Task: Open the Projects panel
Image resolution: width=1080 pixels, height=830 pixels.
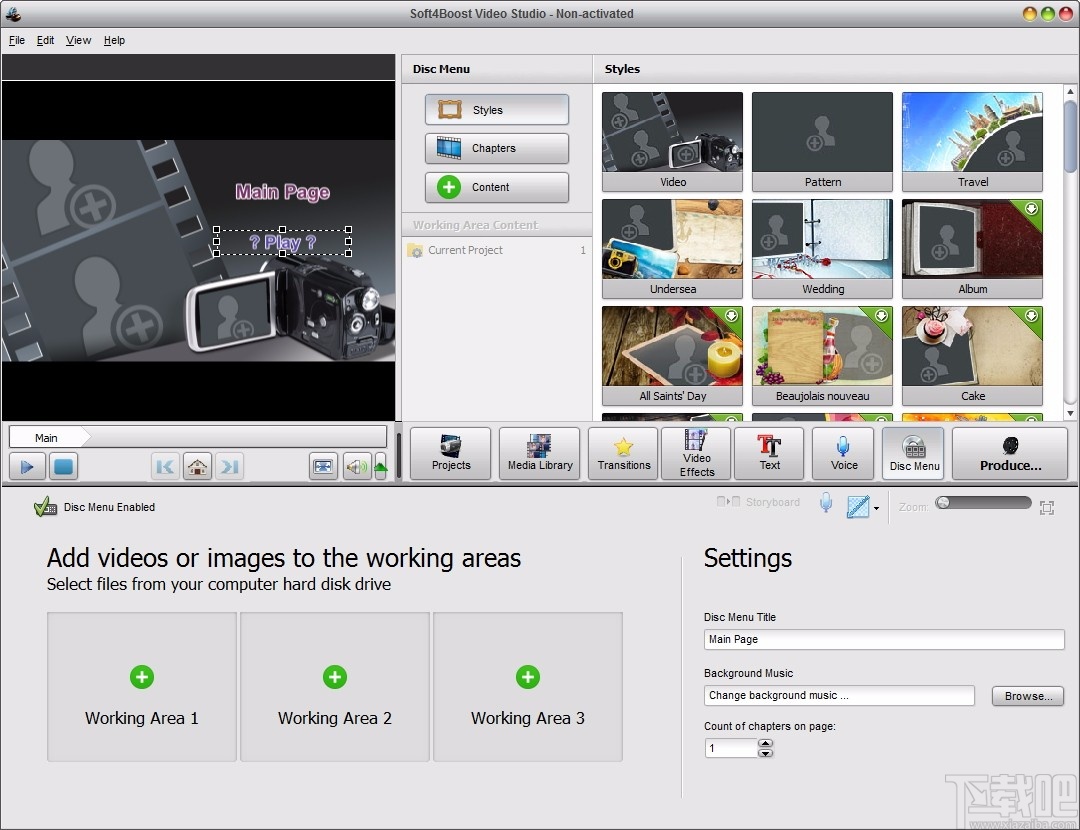Action: [450, 453]
